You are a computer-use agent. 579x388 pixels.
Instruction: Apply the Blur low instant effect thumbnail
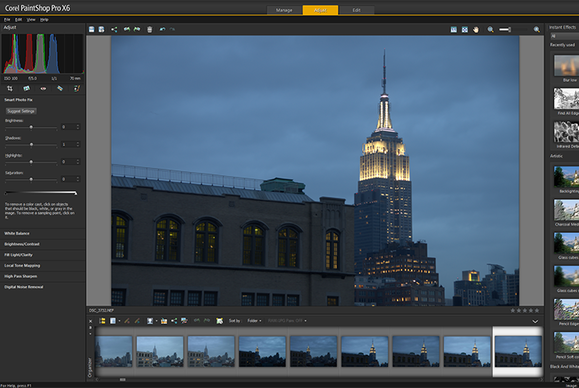click(566, 65)
